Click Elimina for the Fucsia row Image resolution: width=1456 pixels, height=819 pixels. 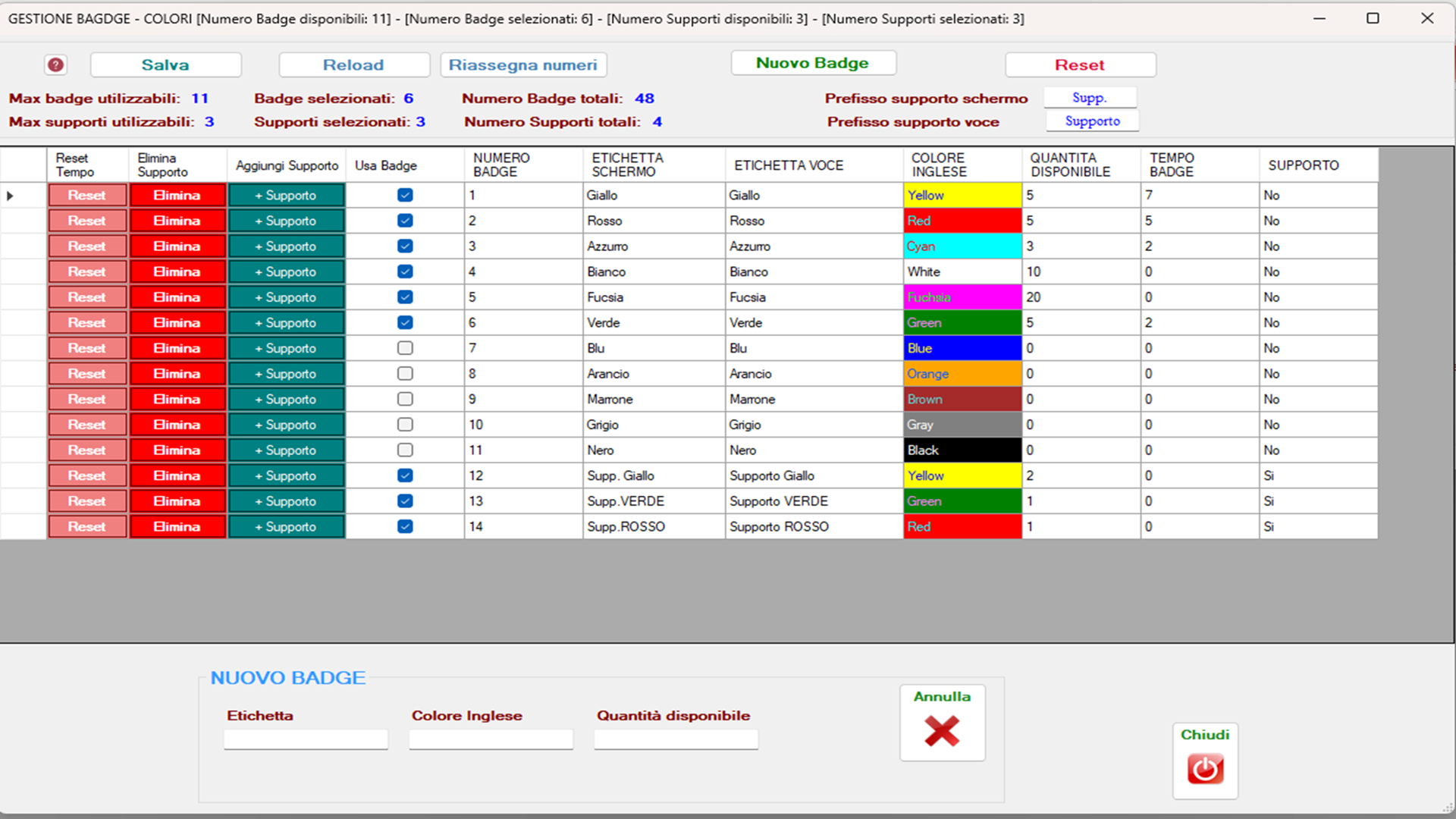177,297
